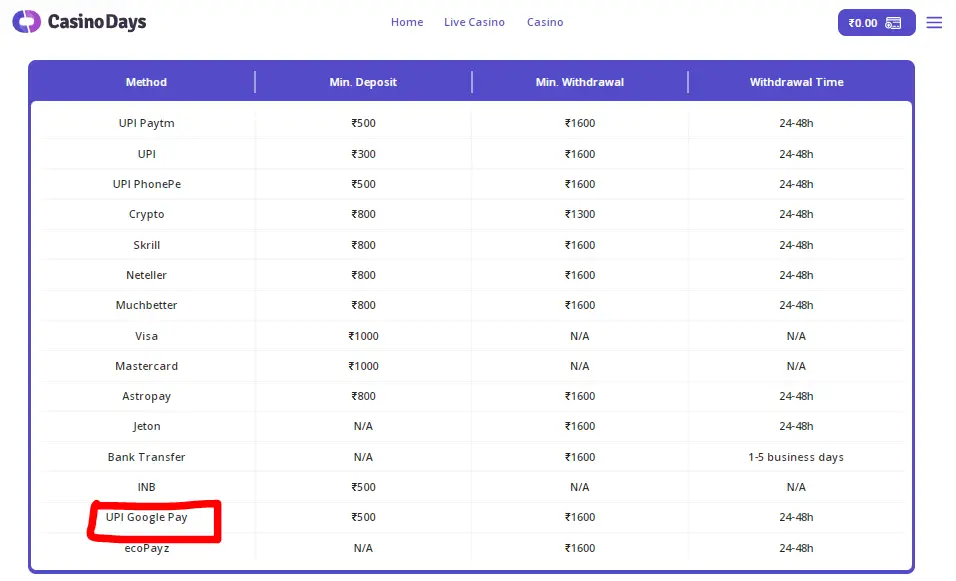The width and height of the screenshot is (956, 581).
Task: Select the UPI Google Pay method cell
Action: click(x=147, y=517)
